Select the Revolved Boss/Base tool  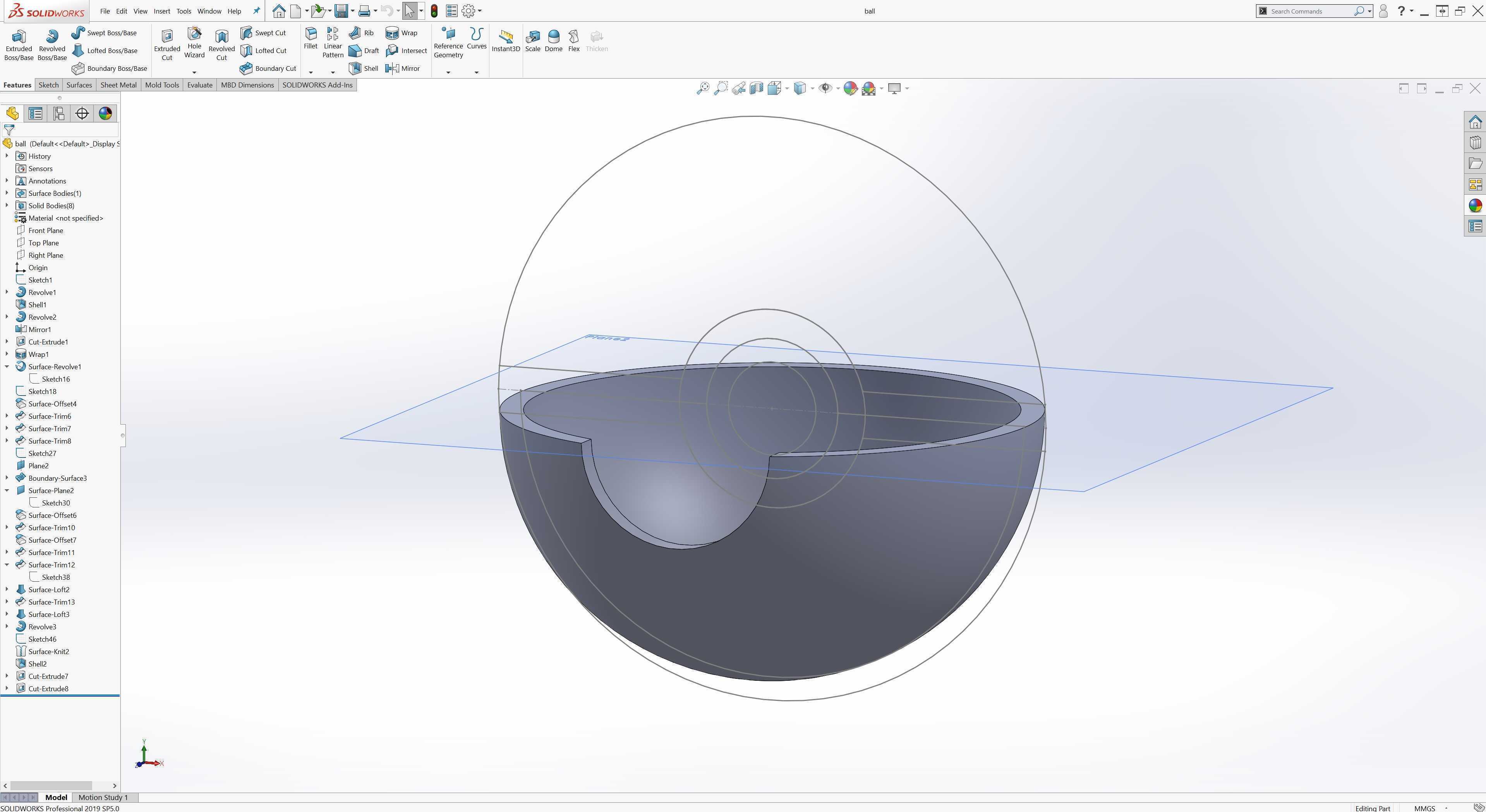tap(52, 45)
